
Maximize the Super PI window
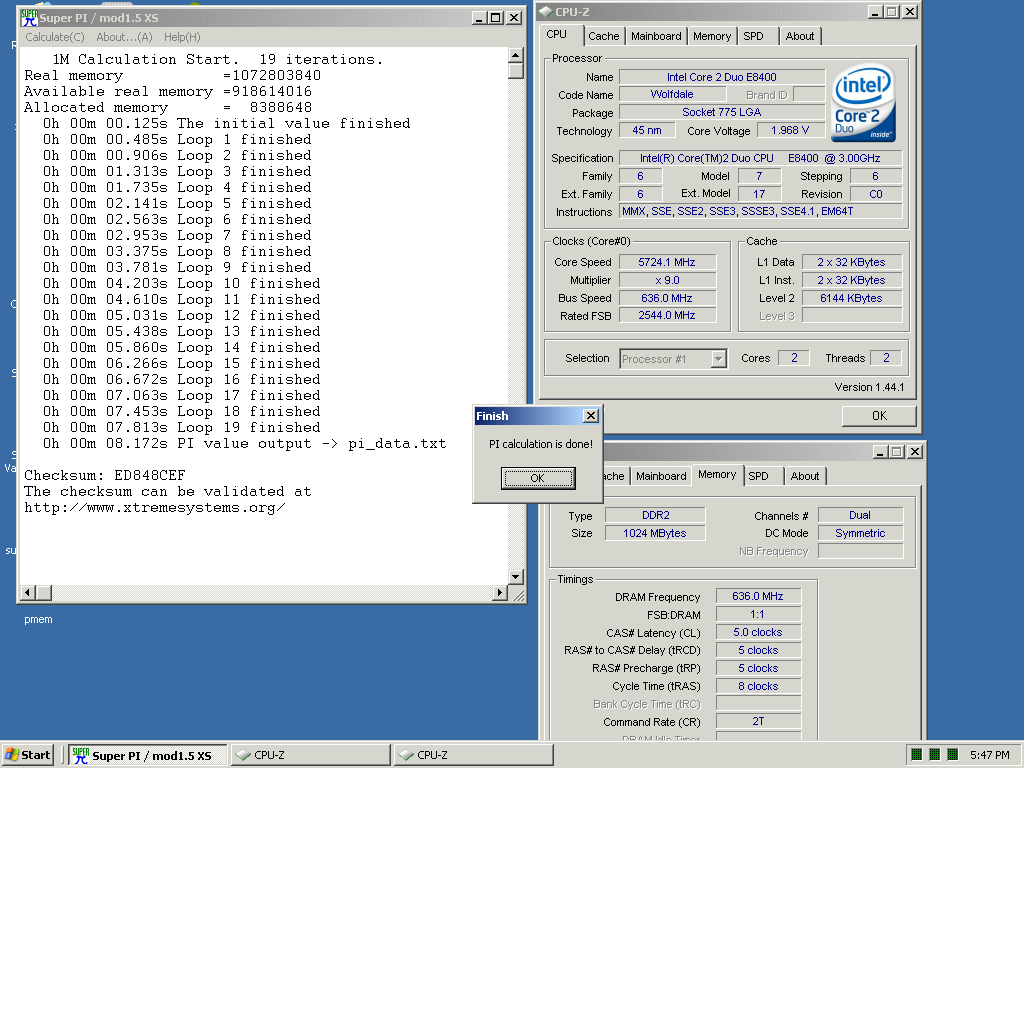(496, 18)
